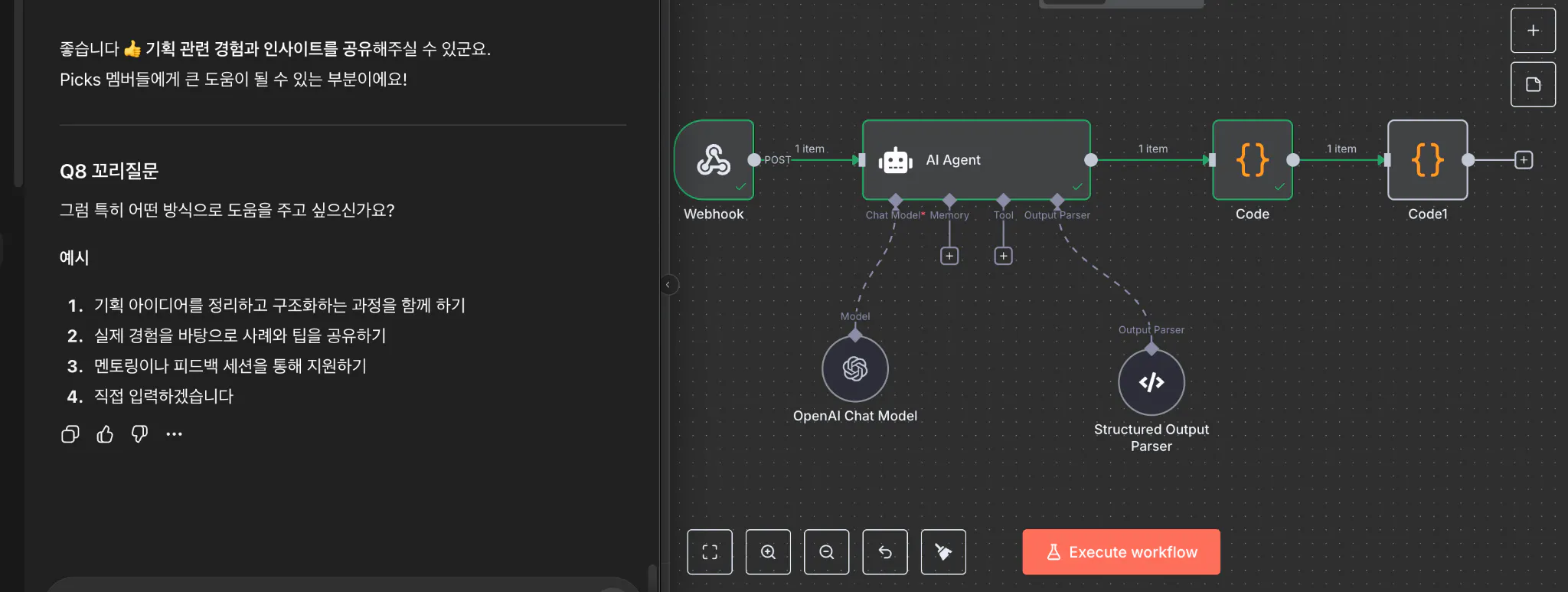Select the OpenAI Chat Model node
1568x592 pixels.
855,368
